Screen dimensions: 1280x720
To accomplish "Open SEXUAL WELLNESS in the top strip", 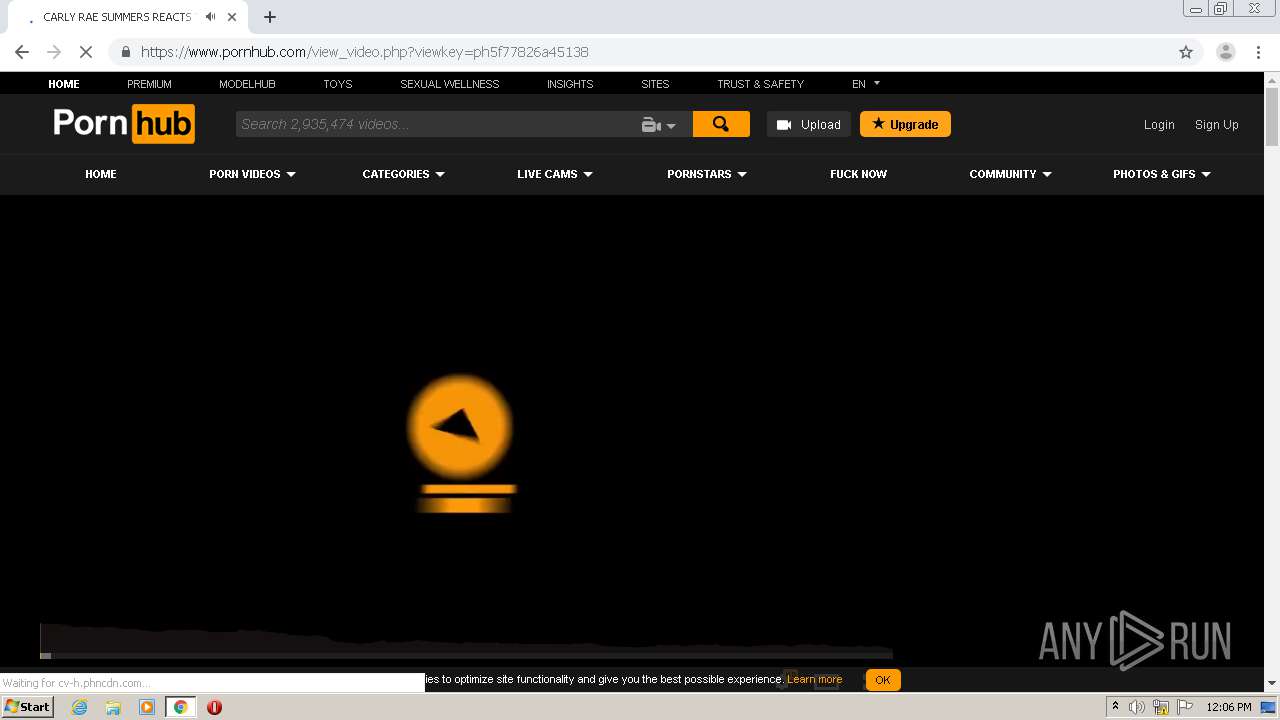I will (x=450, y=84).
